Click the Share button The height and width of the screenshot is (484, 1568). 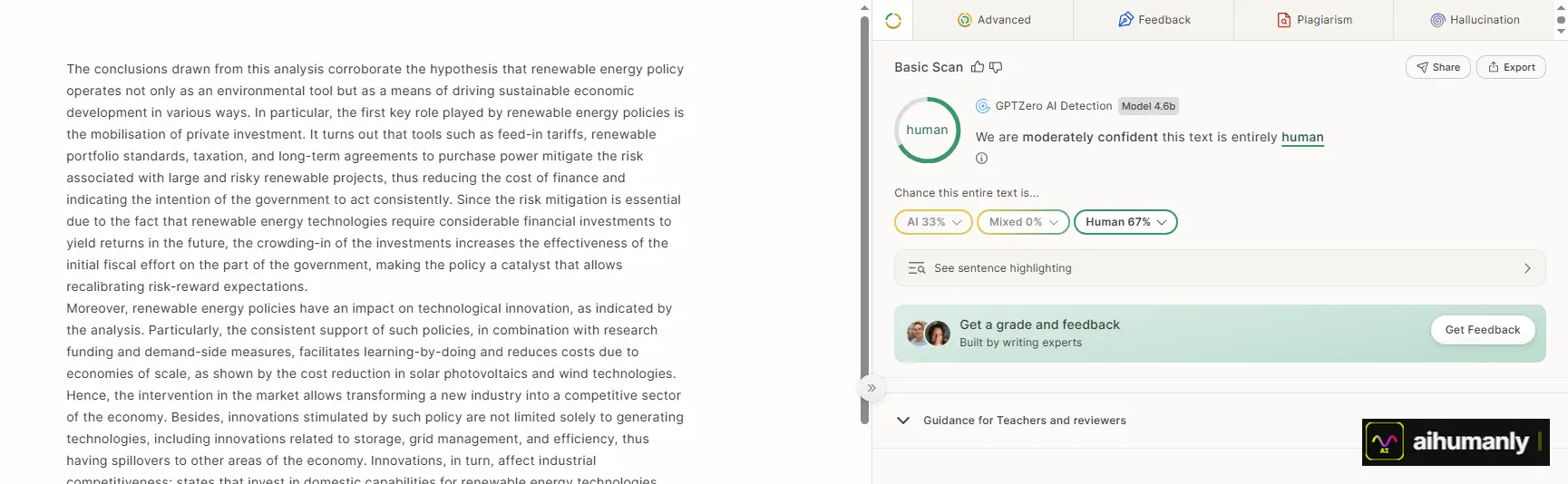tap(1437, 67)
